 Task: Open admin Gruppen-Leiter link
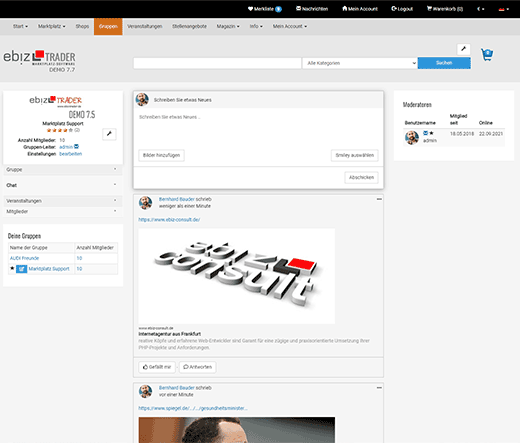(x=66, y=147)
